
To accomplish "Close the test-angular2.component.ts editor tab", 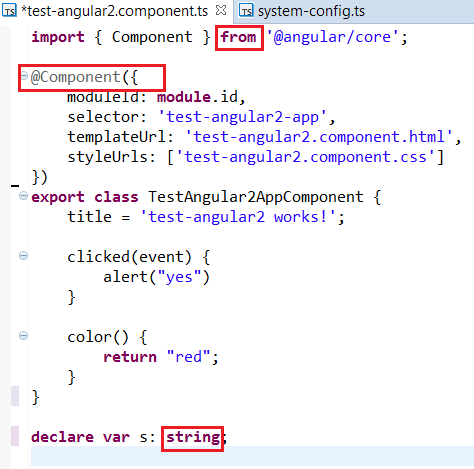I will point(221,10).
